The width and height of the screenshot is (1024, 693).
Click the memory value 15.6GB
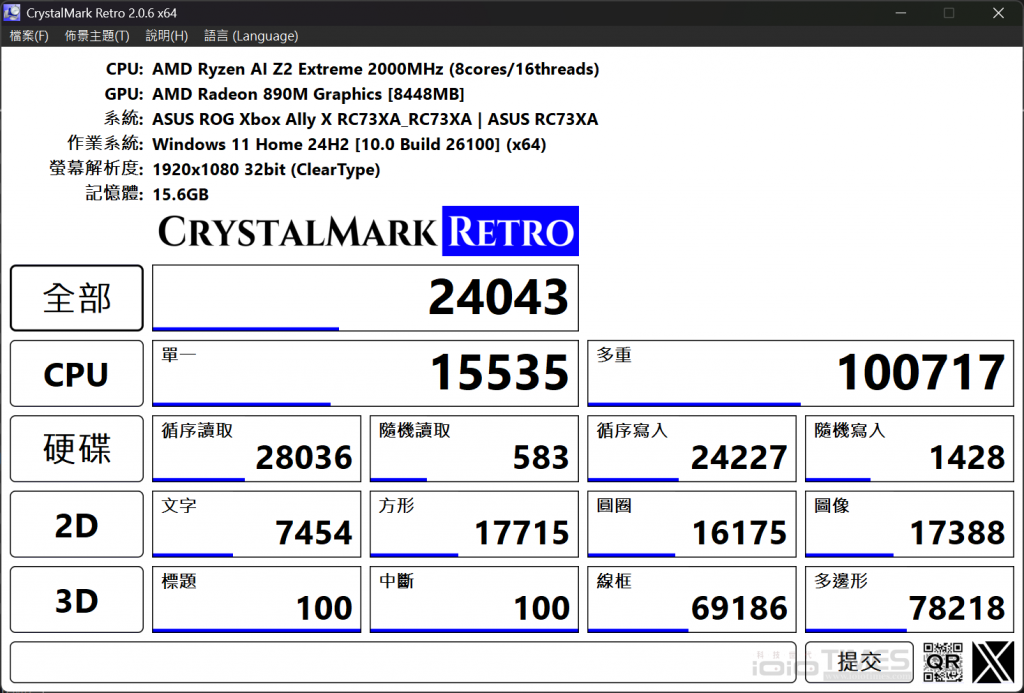coord(180,195)
